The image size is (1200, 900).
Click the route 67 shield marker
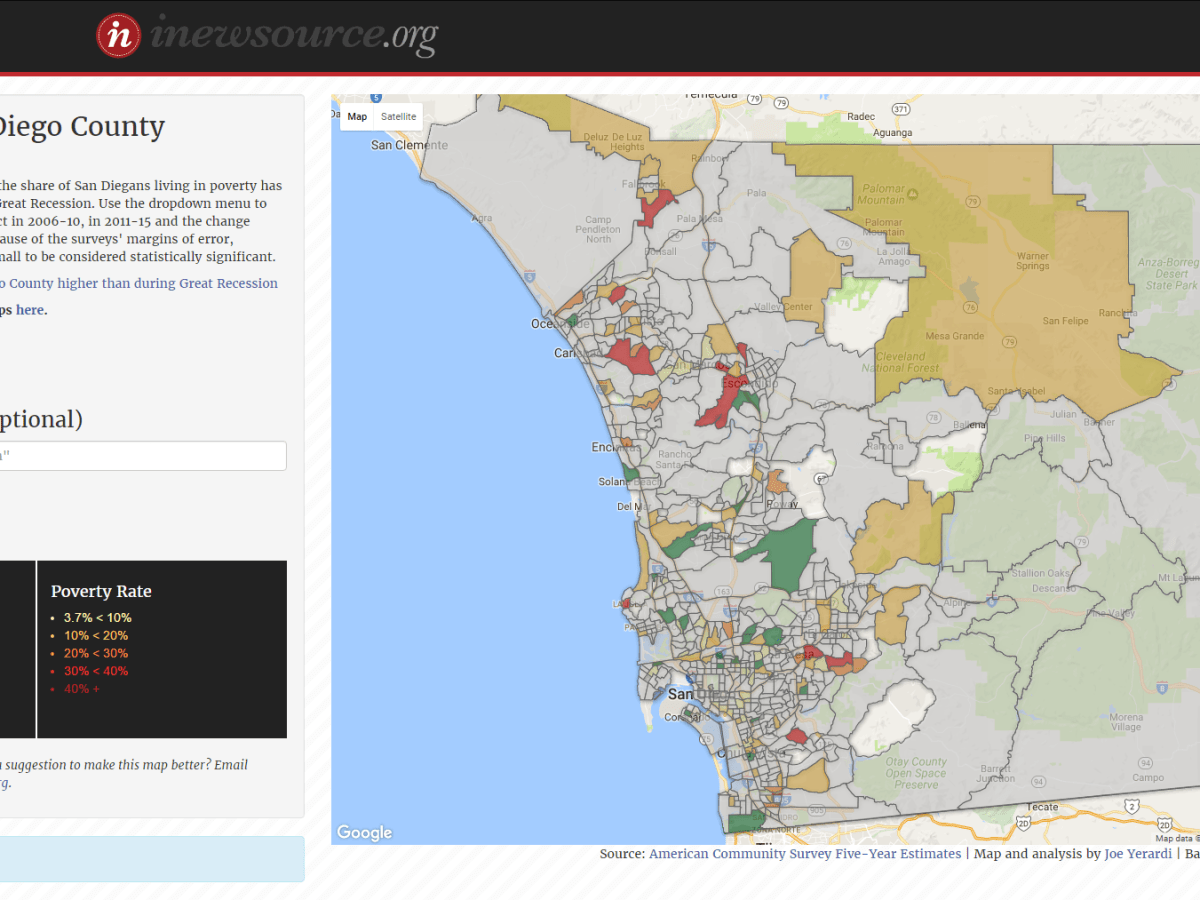820,480
